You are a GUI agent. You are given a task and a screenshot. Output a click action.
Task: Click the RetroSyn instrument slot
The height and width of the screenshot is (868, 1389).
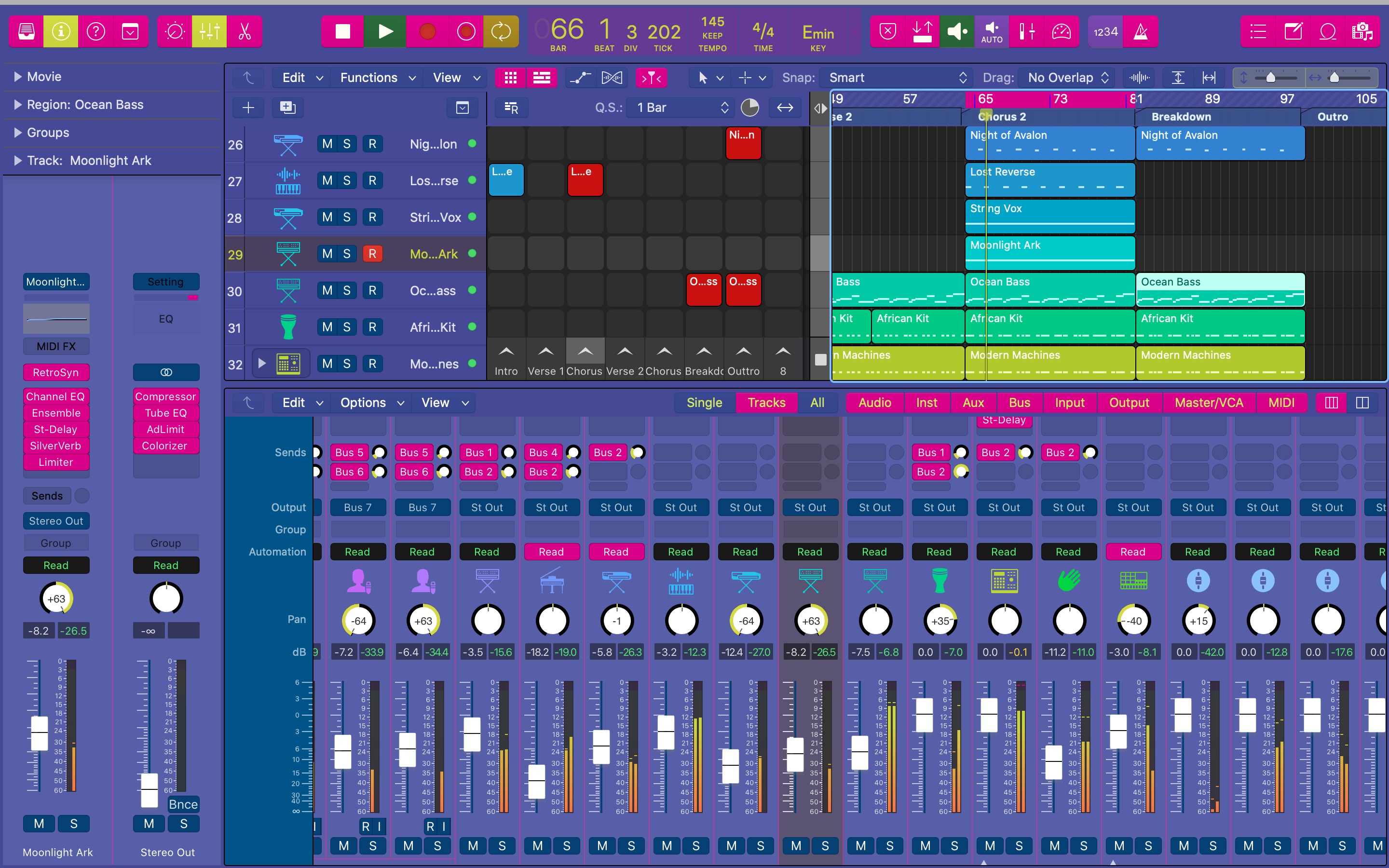(x=55, y=373)
